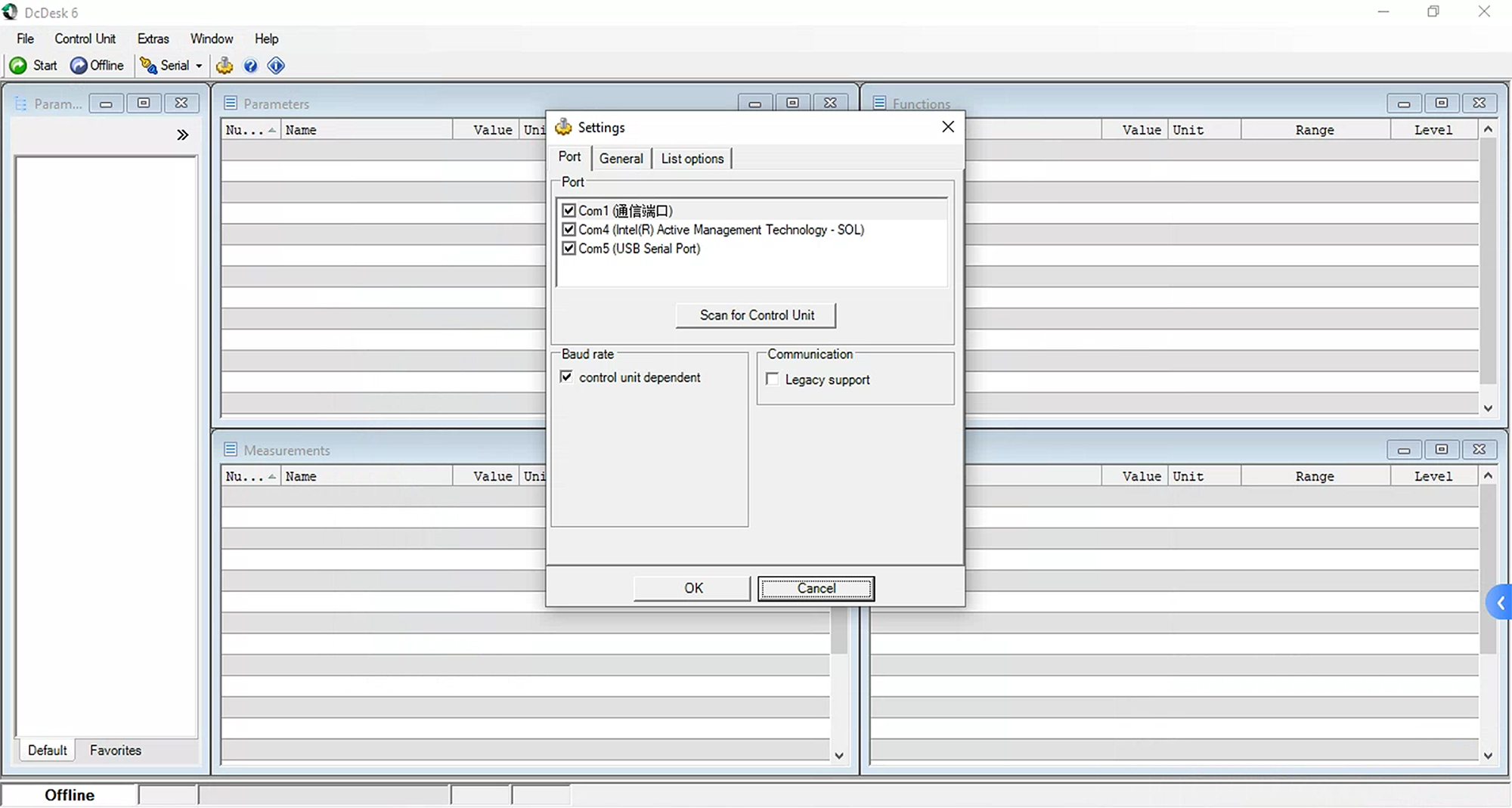This screenshot has height=808, width=1512.
Task: Open the Serial dropdown arrow
Action: (198, 66)
